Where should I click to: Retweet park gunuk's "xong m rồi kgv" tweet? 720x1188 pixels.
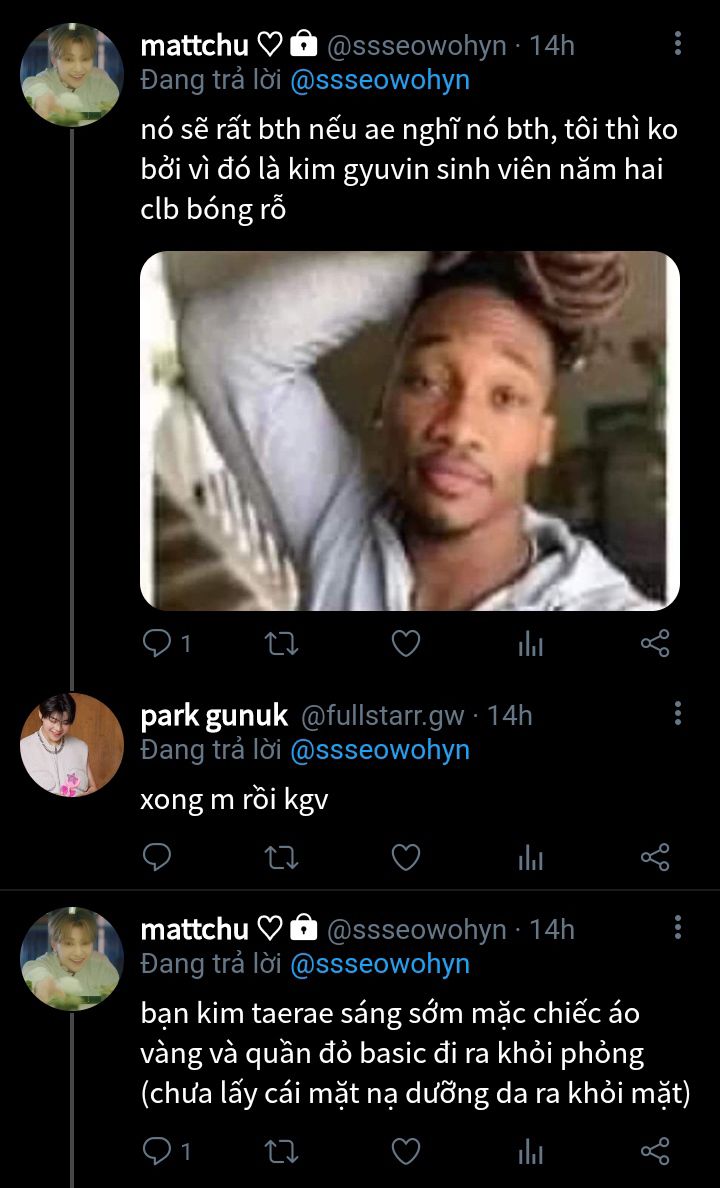point(283,857)
